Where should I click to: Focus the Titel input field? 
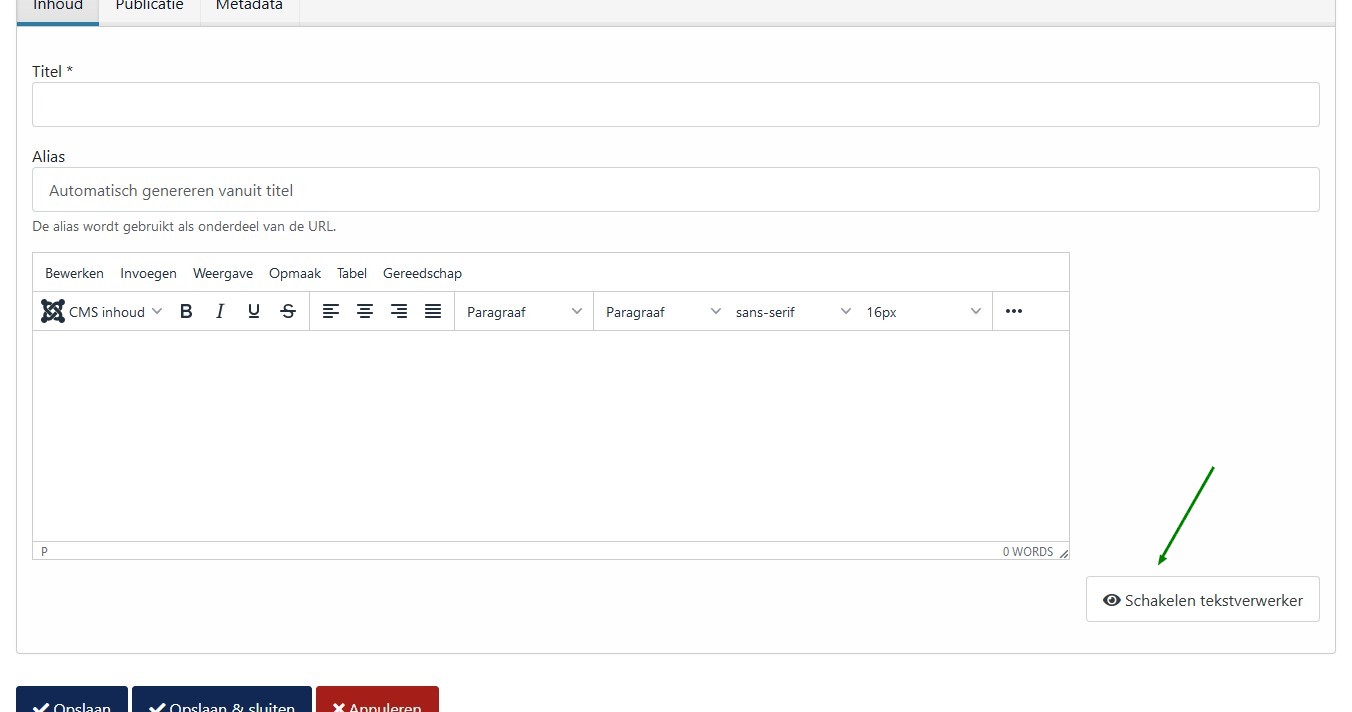tap(676, 104)
